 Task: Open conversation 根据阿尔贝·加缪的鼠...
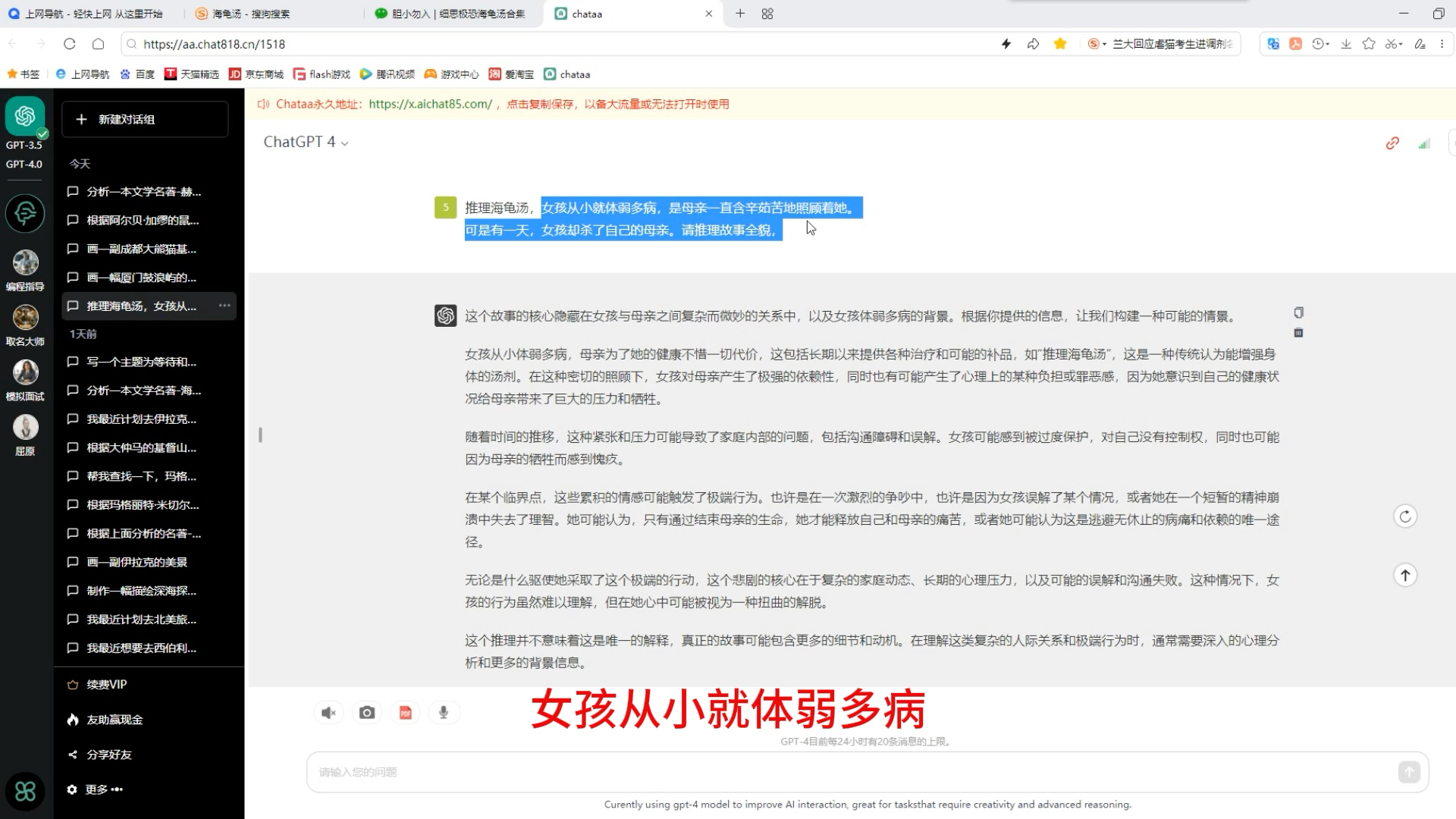pos(149,220)
